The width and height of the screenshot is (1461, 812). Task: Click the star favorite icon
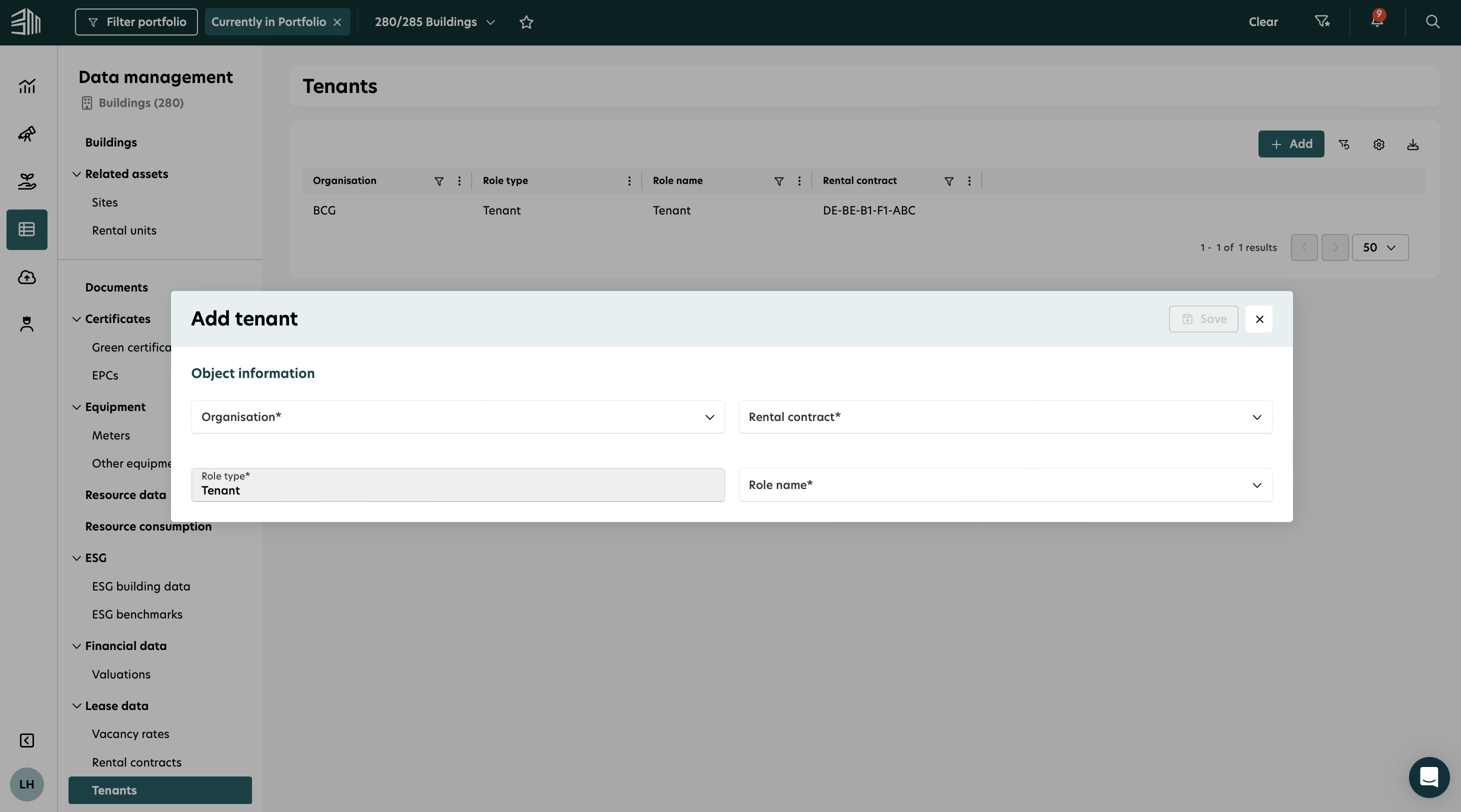[526, 22]
